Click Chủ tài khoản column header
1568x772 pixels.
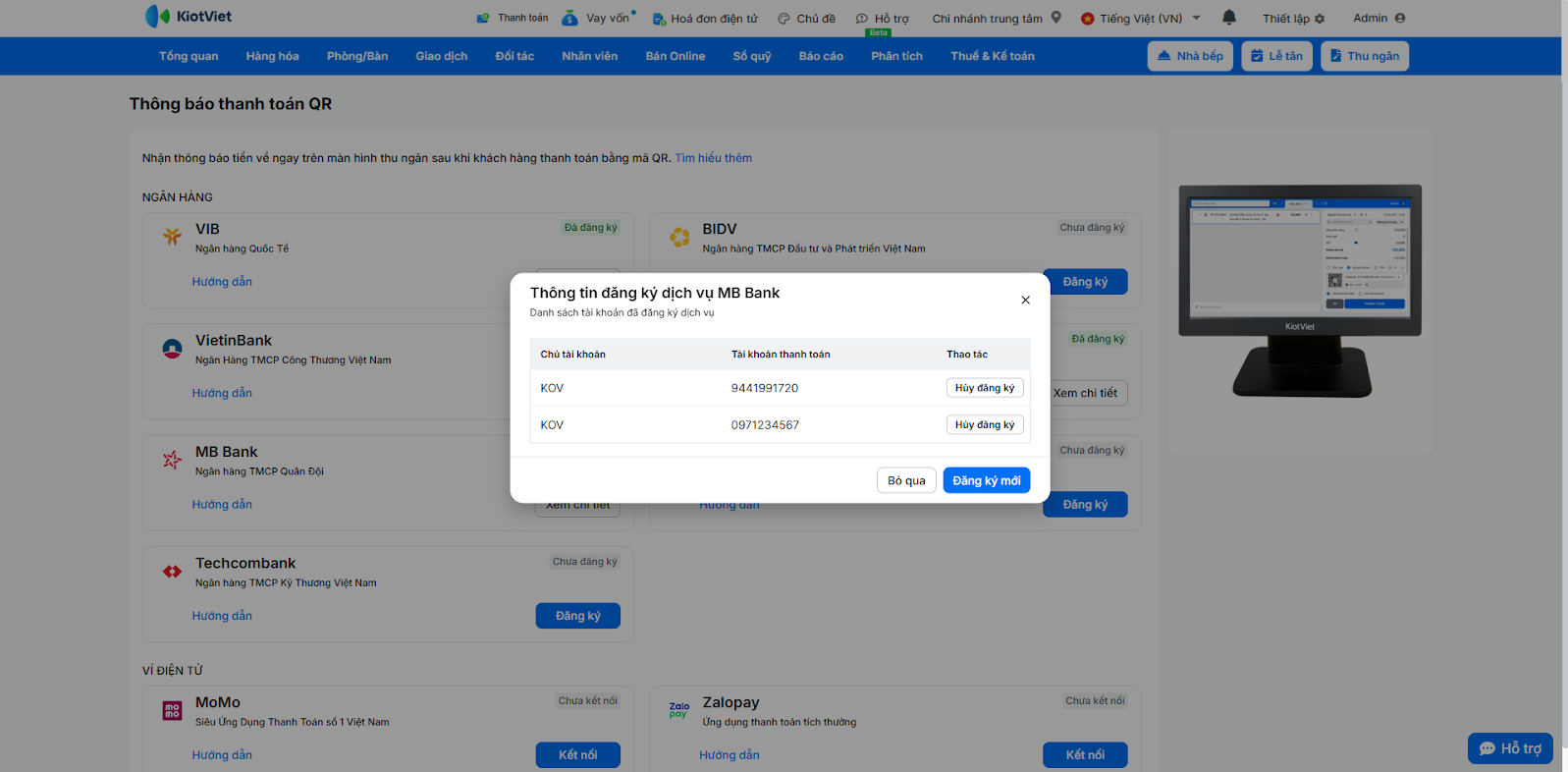[572, 355]
